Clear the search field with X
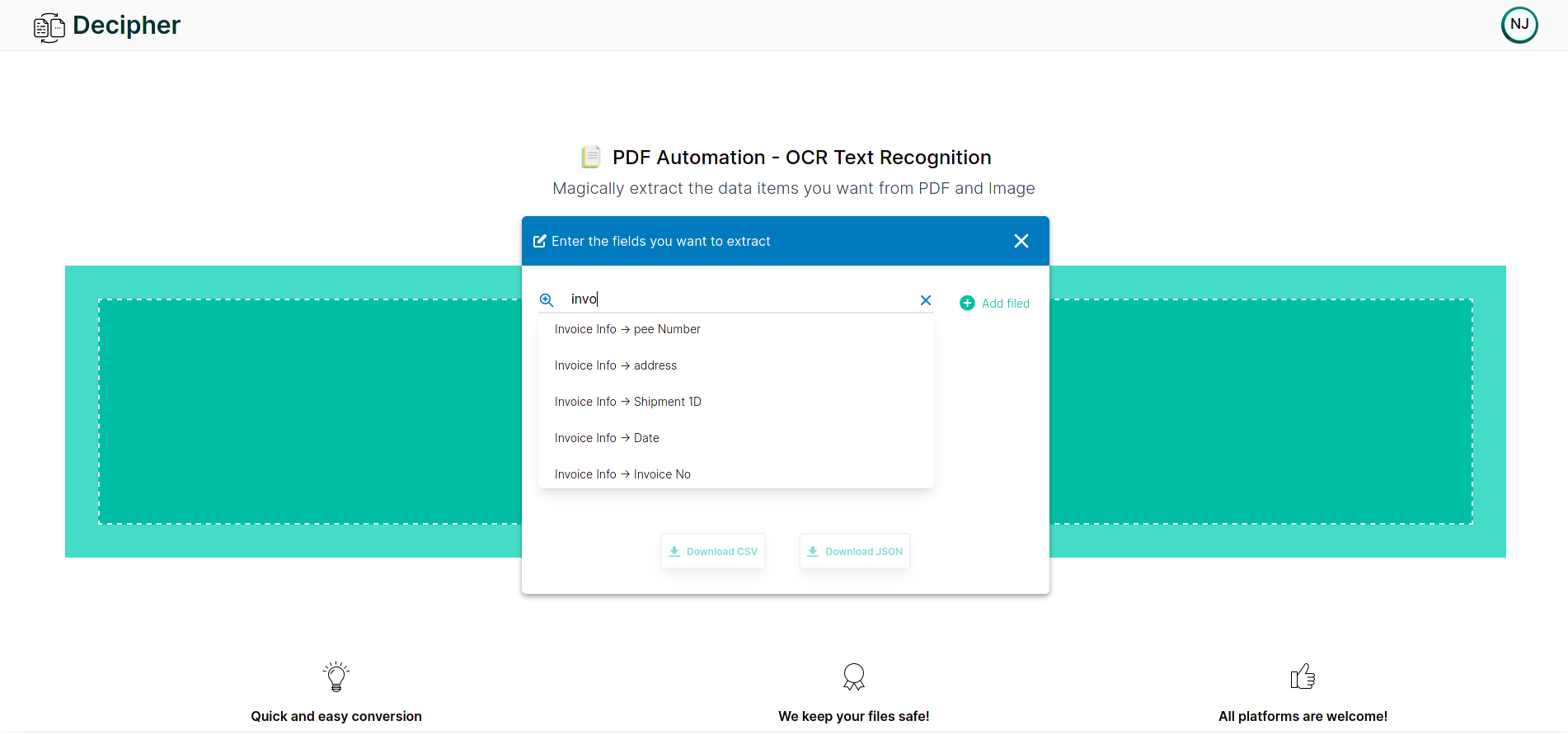The height and width of the screenshot is (735, 1568). (x=926, y=300)
